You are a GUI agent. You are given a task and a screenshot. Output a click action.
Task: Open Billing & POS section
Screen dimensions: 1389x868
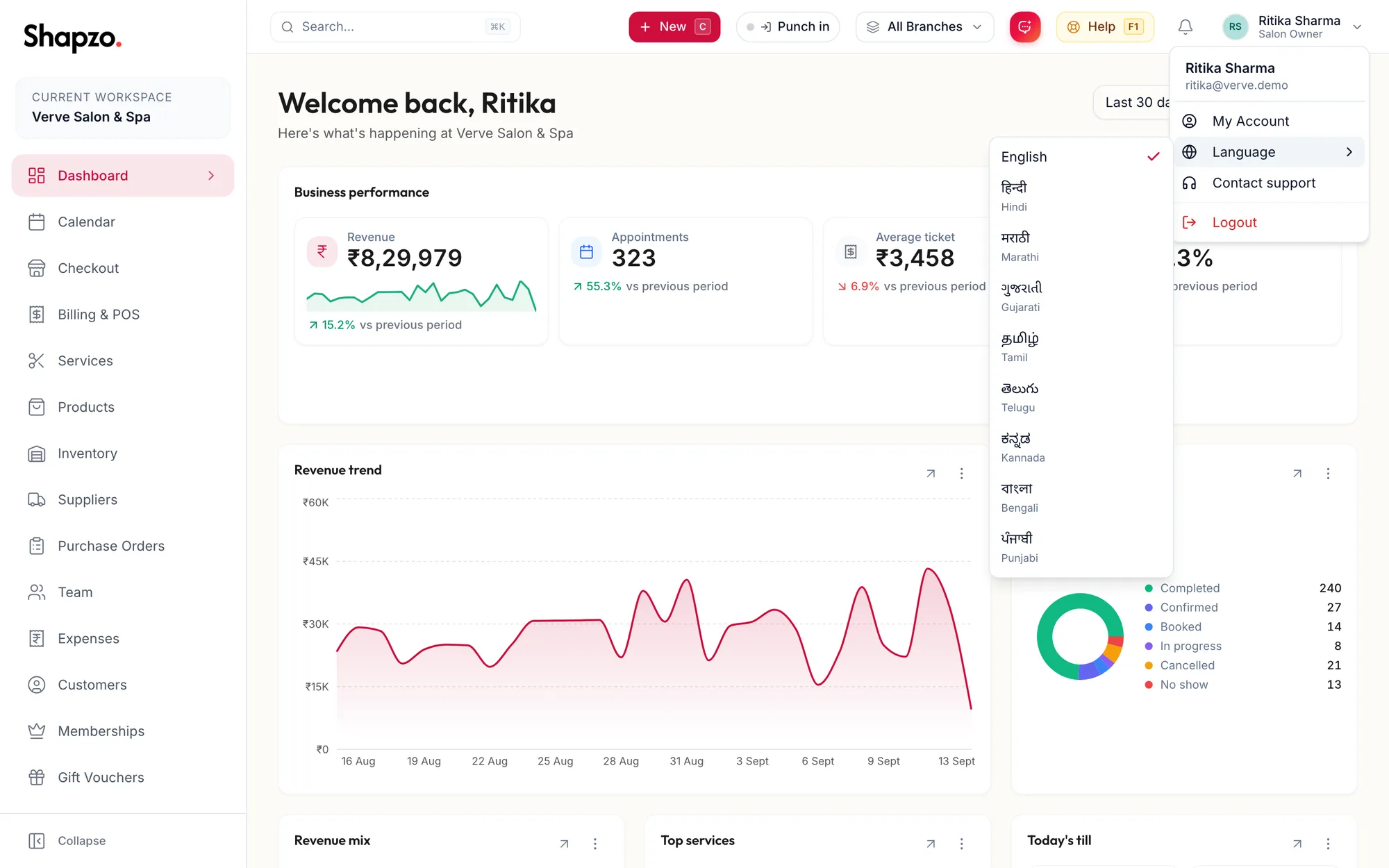pyautogui.click(x=123, y=315)
